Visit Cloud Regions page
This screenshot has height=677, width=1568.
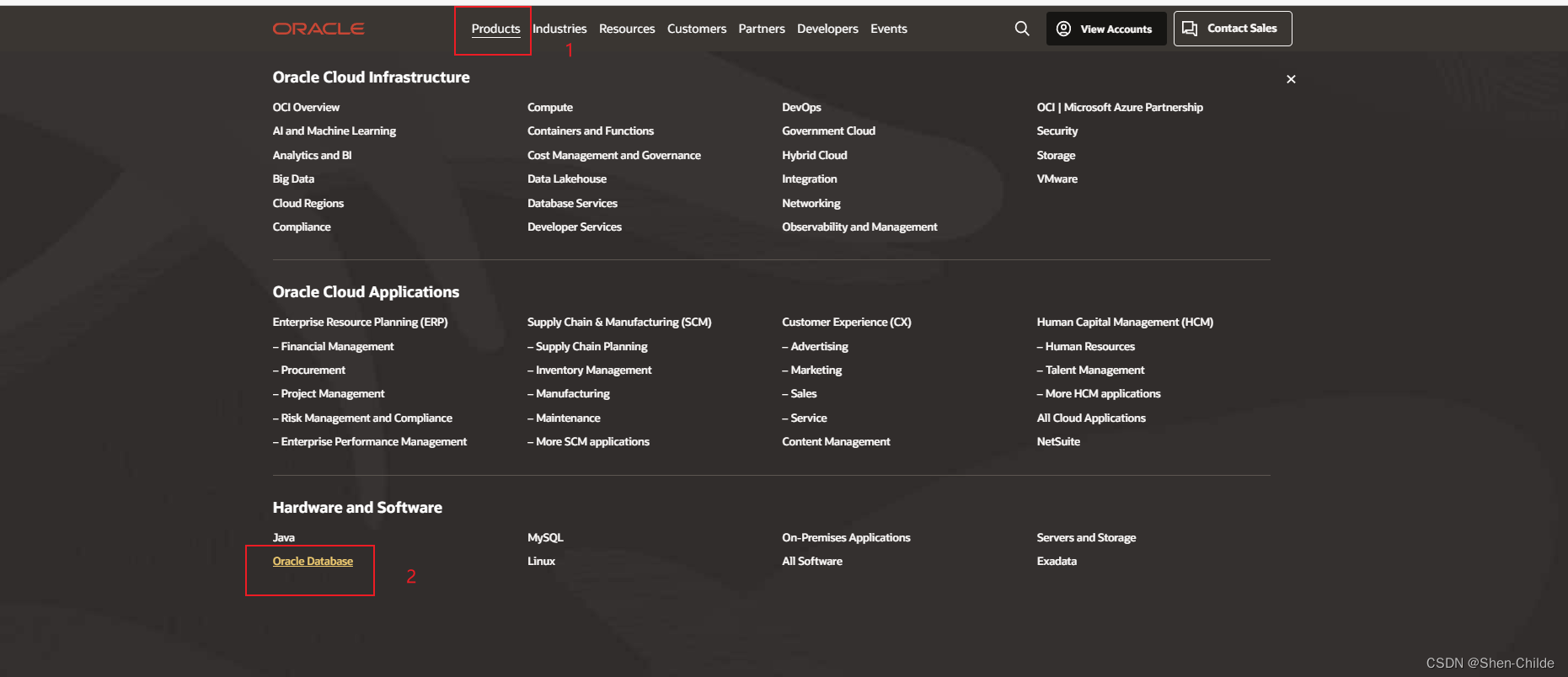click(308, 203)
